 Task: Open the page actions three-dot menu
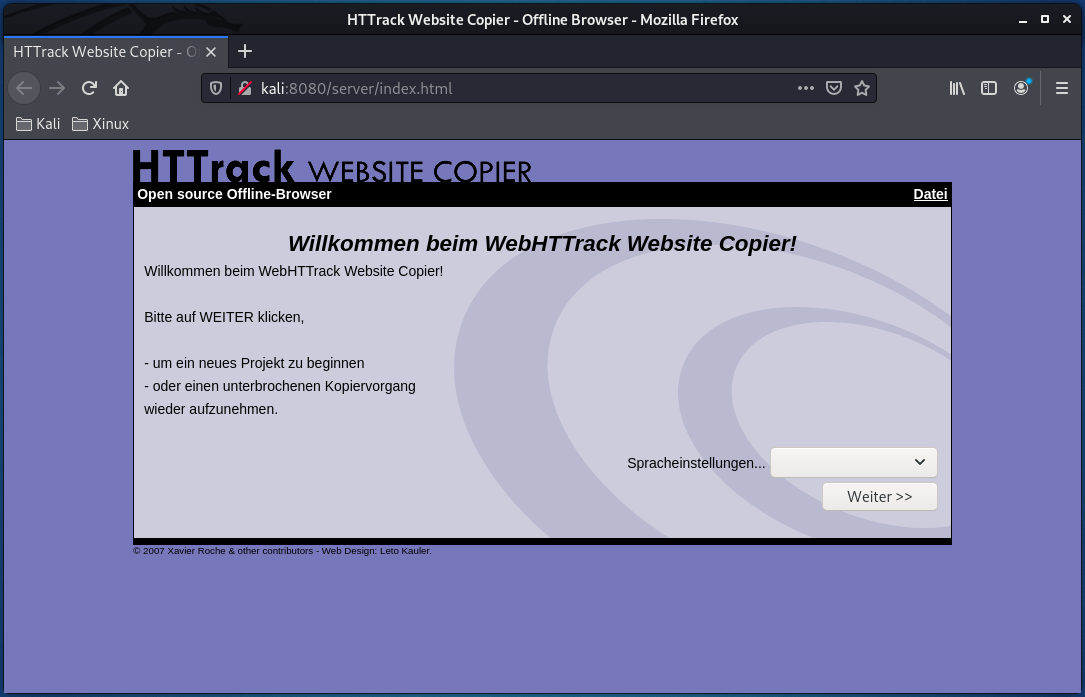coord(806,88)
